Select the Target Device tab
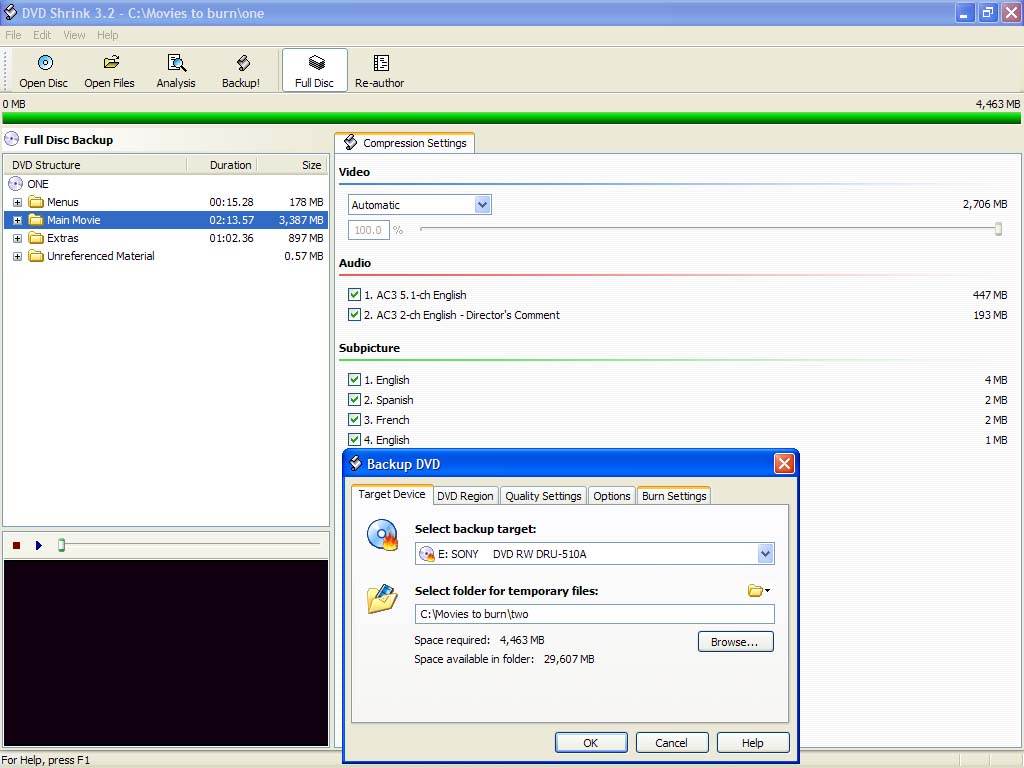This screenshot has width=1024, height=768. 392,494
